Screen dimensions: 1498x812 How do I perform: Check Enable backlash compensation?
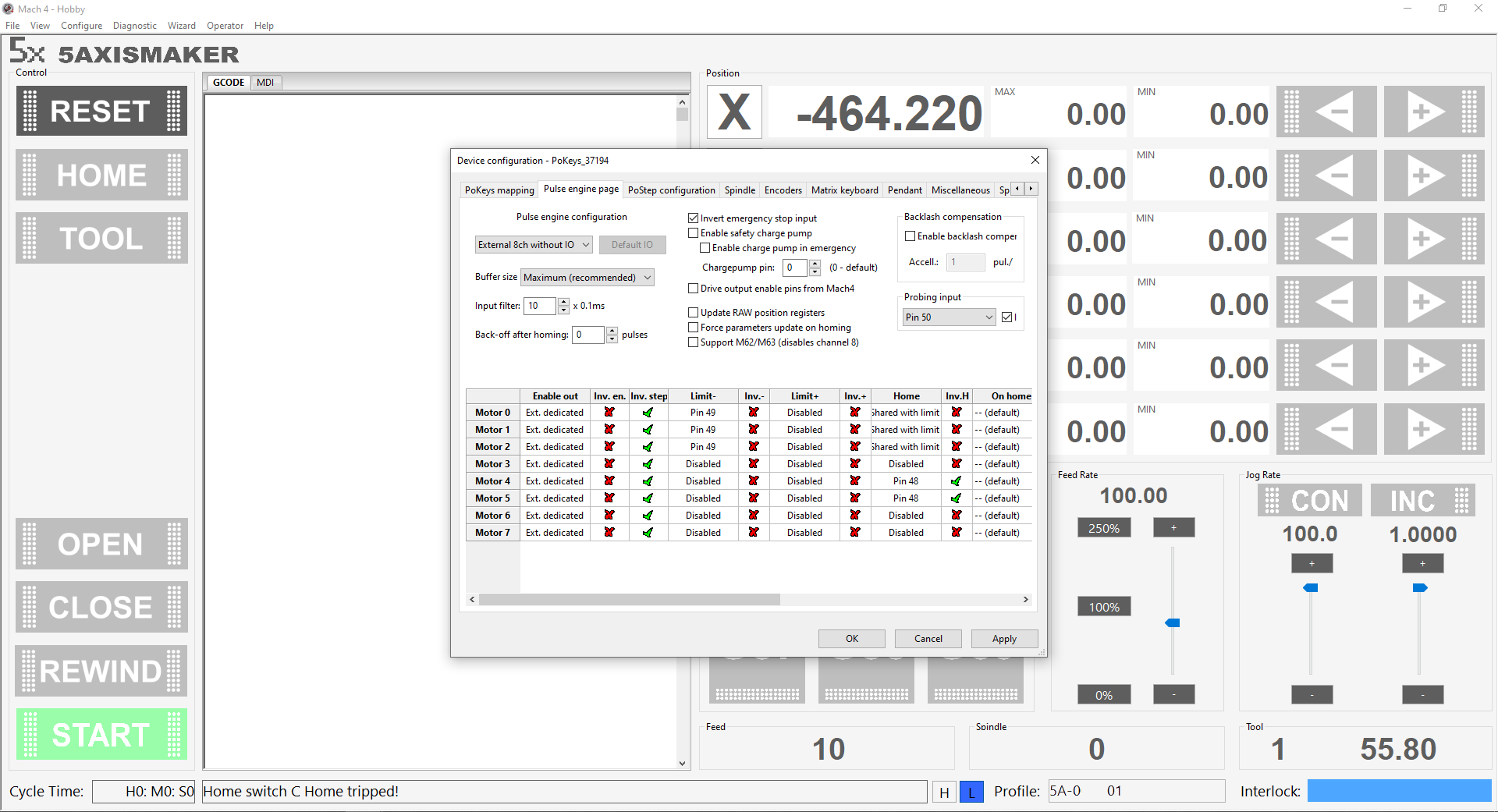910,236
